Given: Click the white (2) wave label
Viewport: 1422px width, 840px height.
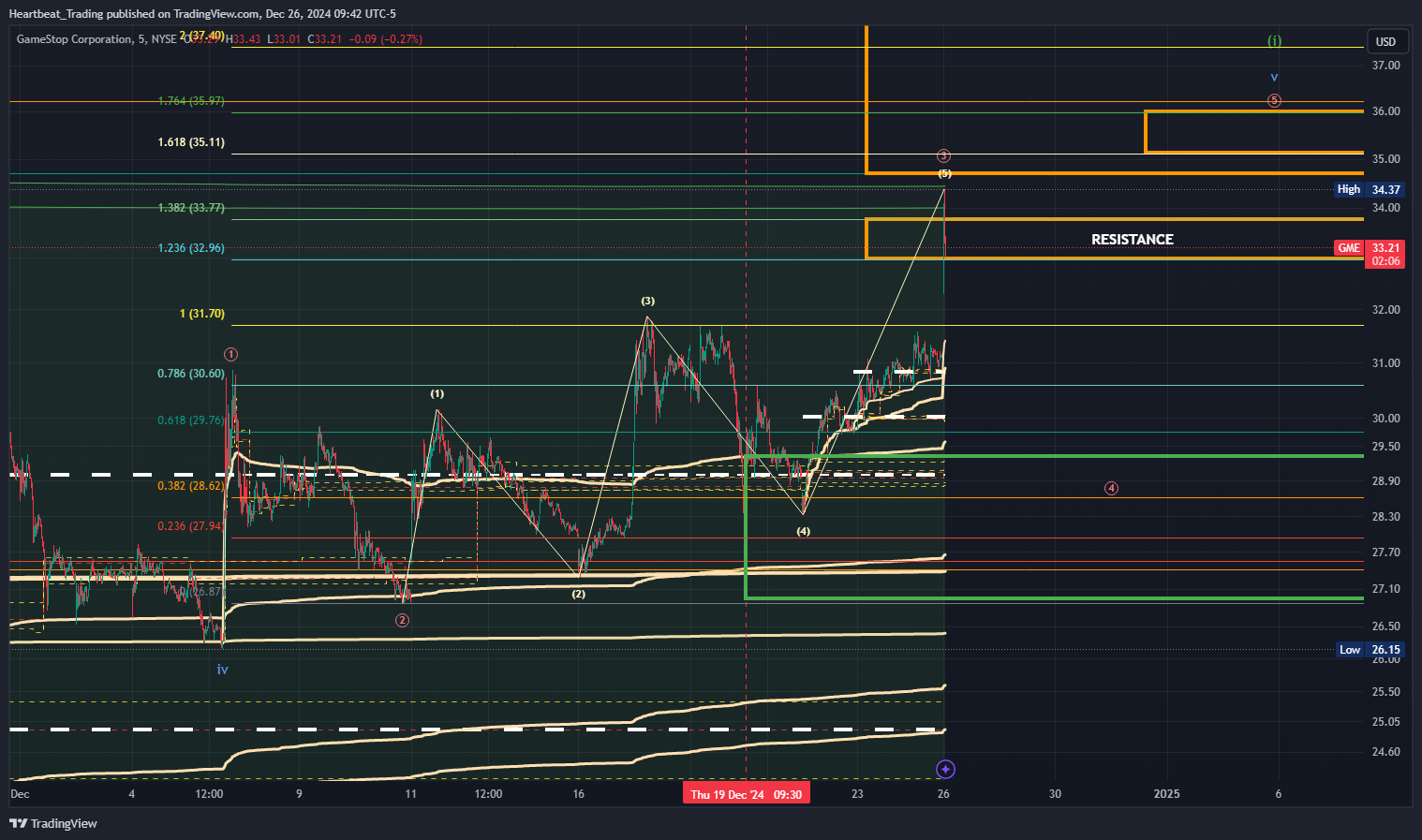Looking at the screenshot, I should click(x=579, y=594).
